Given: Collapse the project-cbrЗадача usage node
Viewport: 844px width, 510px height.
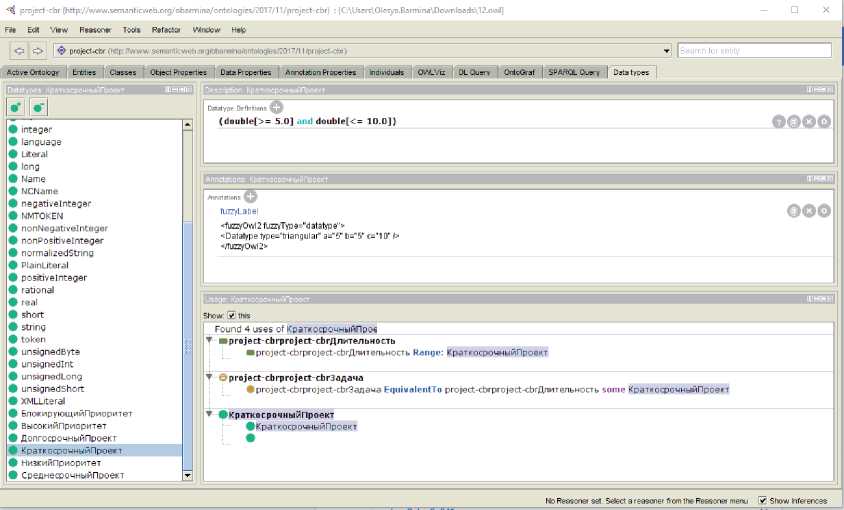Looking at the screenshot, I should 211,377.
